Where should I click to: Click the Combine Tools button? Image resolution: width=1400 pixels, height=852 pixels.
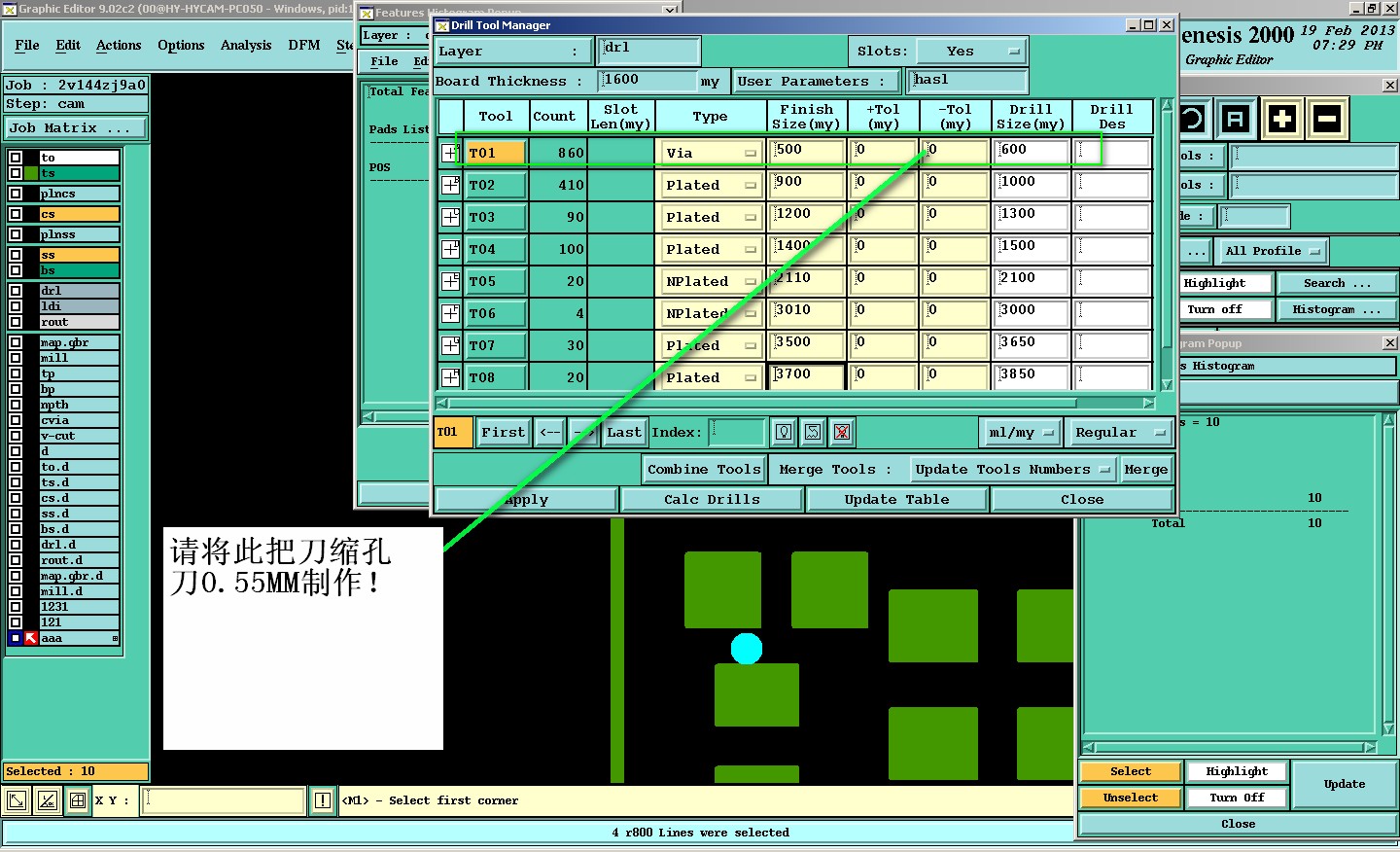[704, 469]
